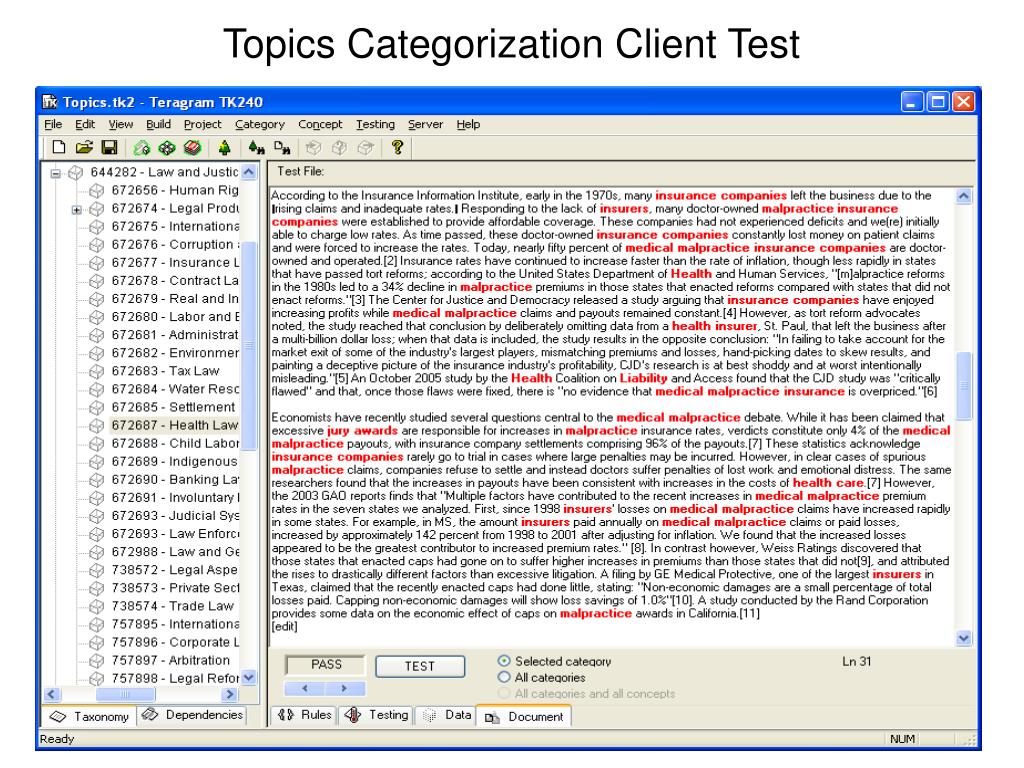The height and width of the screenshot is (768, 1024).
Task: Click the Open folder toolbar icon
Action: 84,147
